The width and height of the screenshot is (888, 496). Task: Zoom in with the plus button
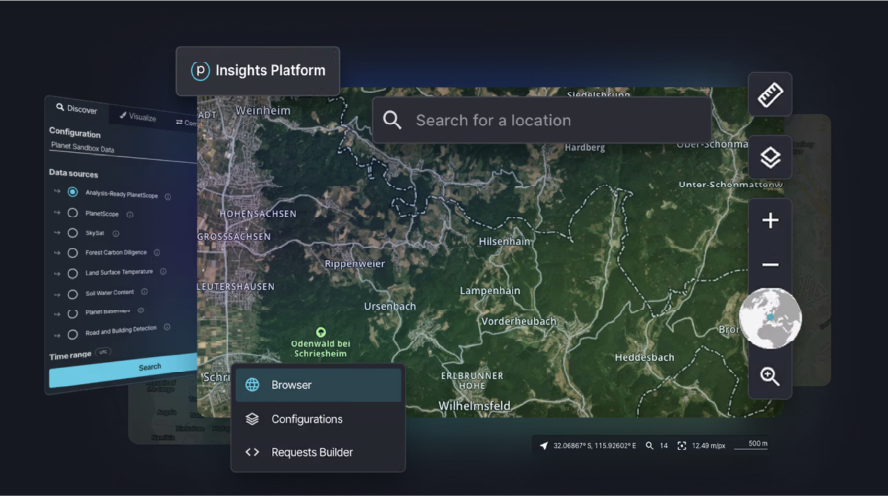click(x=770, y=220)
